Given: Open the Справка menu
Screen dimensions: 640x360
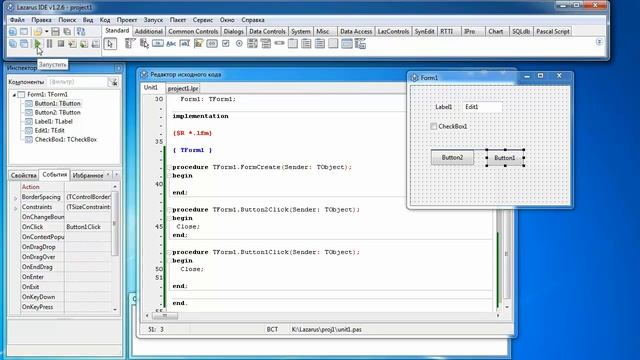Looking at the screenshot, I should point(253,20).
